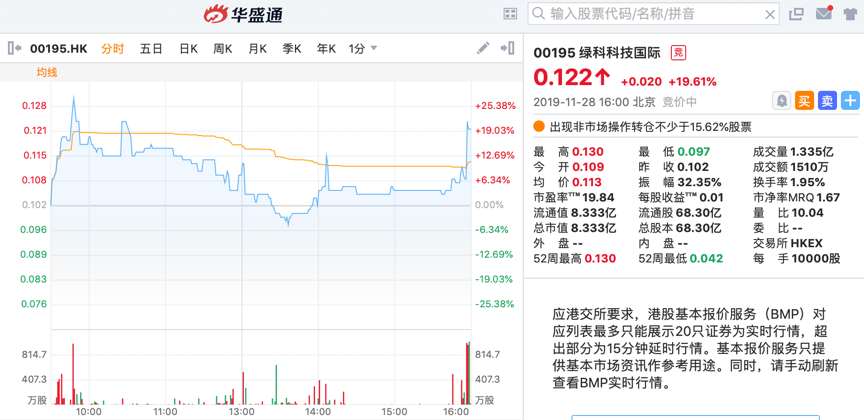This screenshot has height=420, width=864.
Task: Open the pop-out window icon
Action: pos(796,14)
